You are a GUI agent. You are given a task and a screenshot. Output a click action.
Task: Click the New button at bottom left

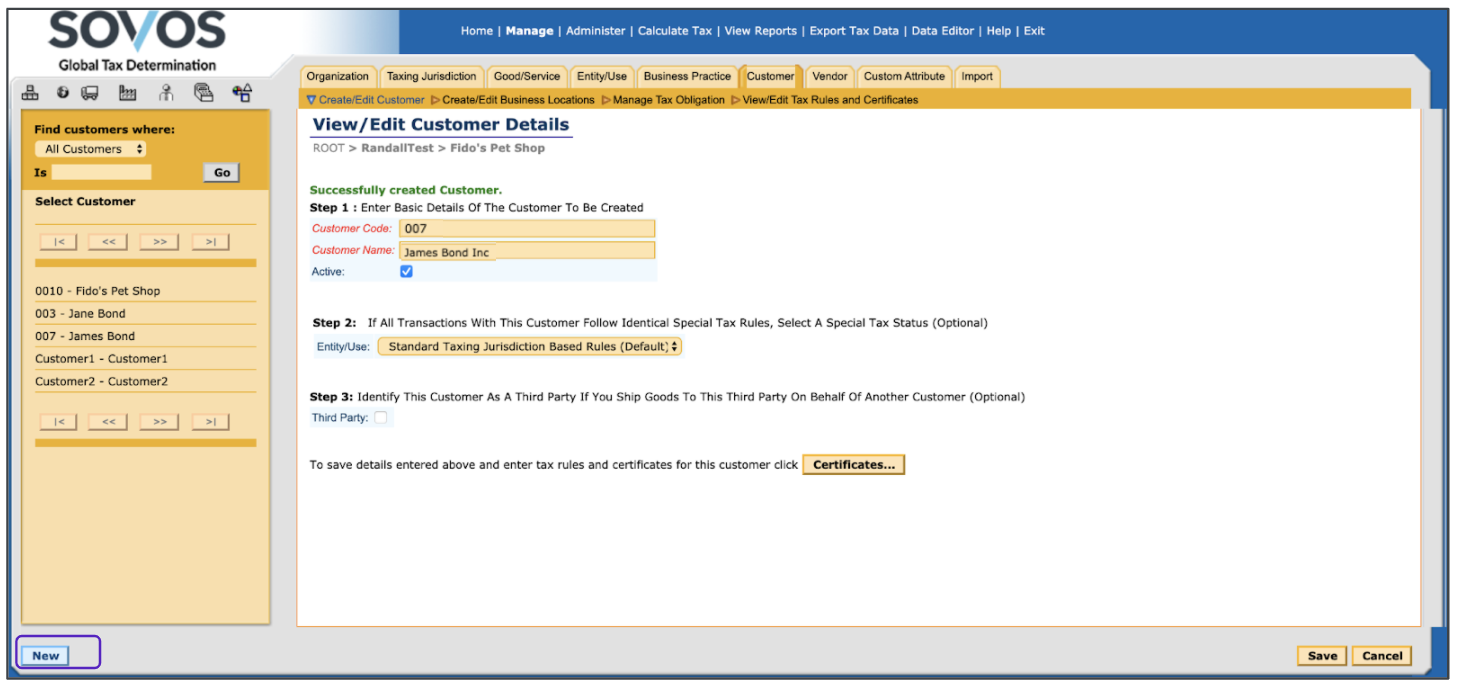[45, 656]
